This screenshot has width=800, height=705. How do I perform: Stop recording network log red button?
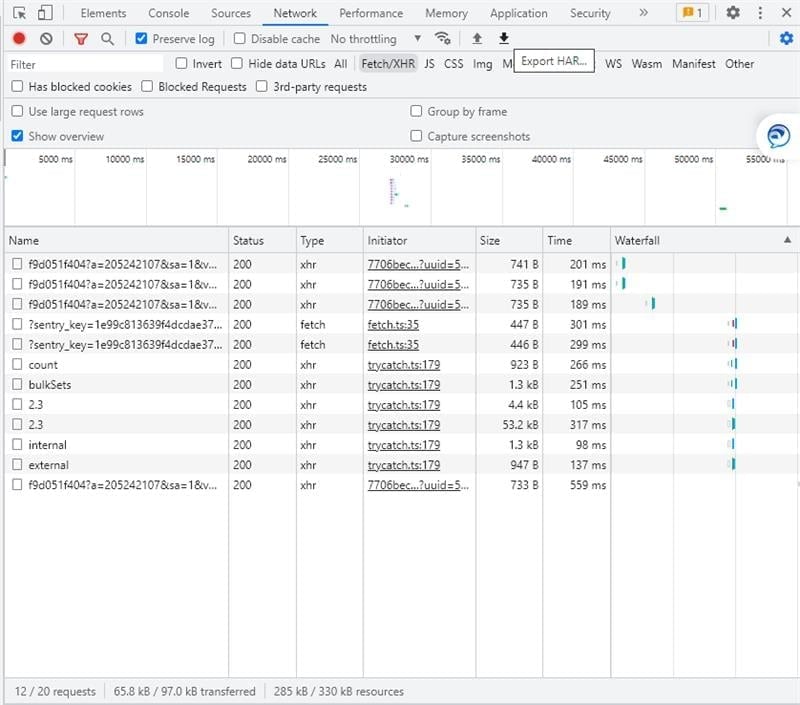pos(19,38)
